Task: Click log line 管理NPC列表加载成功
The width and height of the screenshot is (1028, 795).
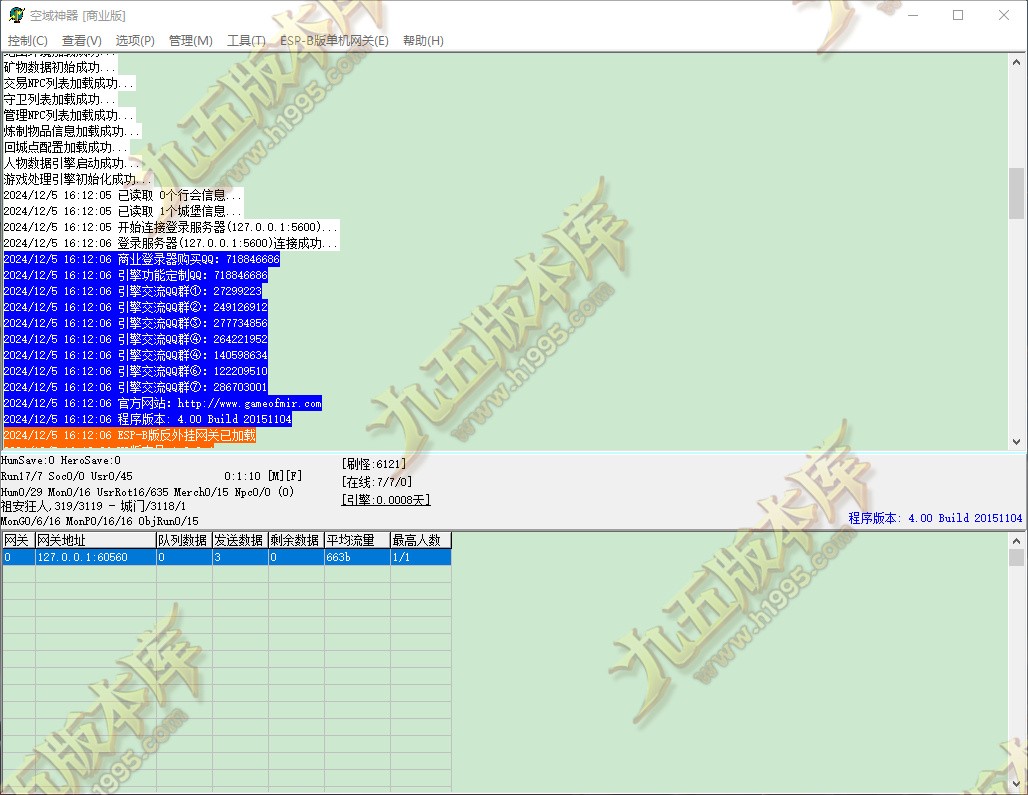Action: coord(69,115)
